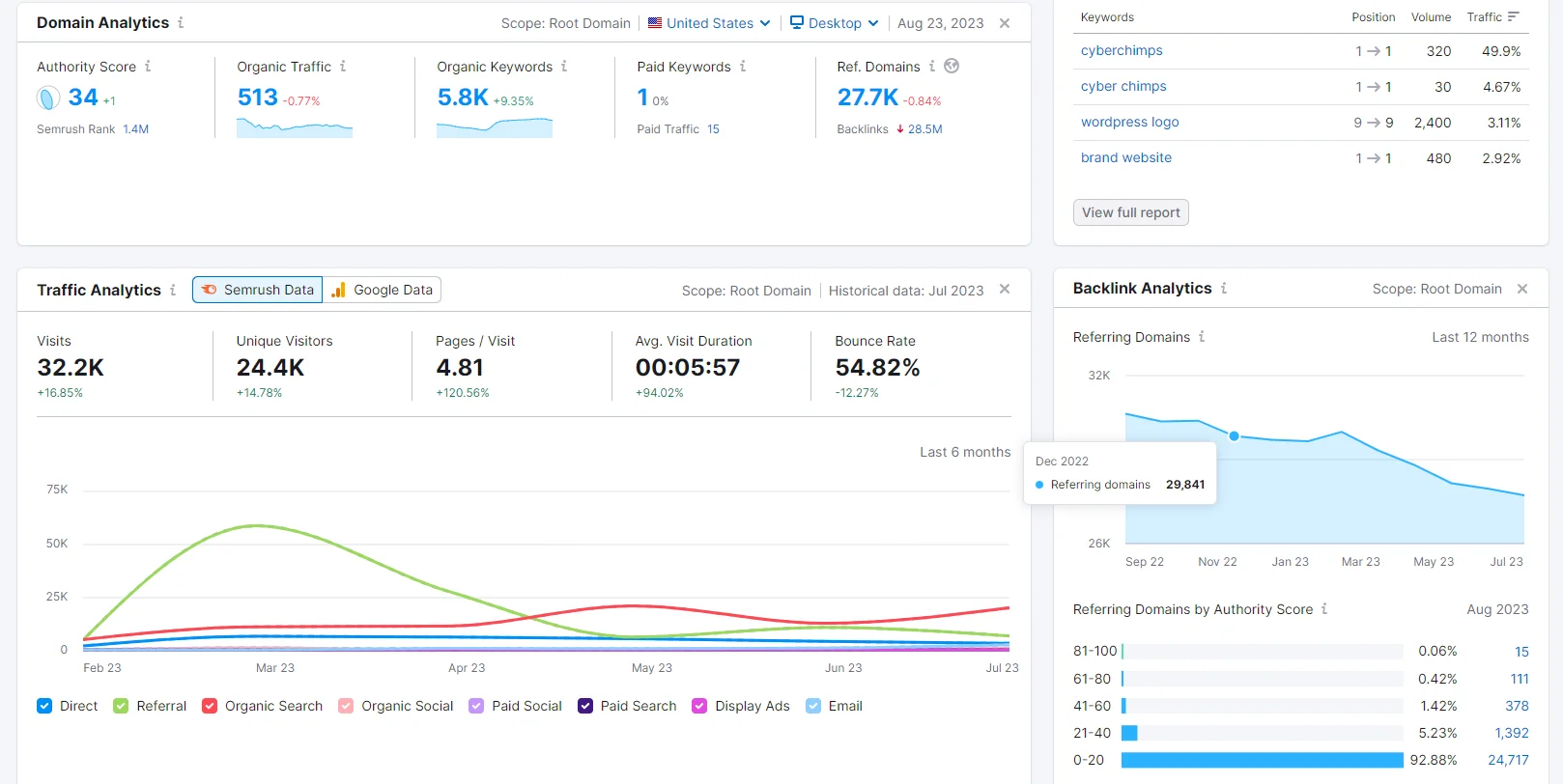Show Referring Domains by Authority Score info
The image size is (1563, 784).
(x=1324, y=609)
